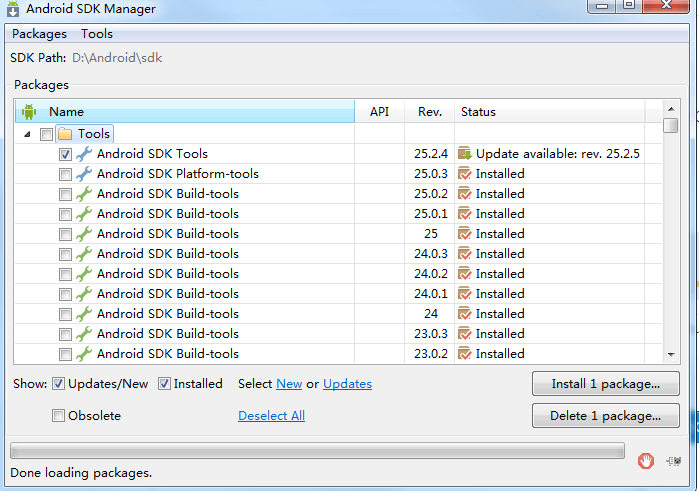The height and width of the screenshot is (491, 699).
Task: Check Build-tools rev 23.0.3 checkbox
Action: 65,334
